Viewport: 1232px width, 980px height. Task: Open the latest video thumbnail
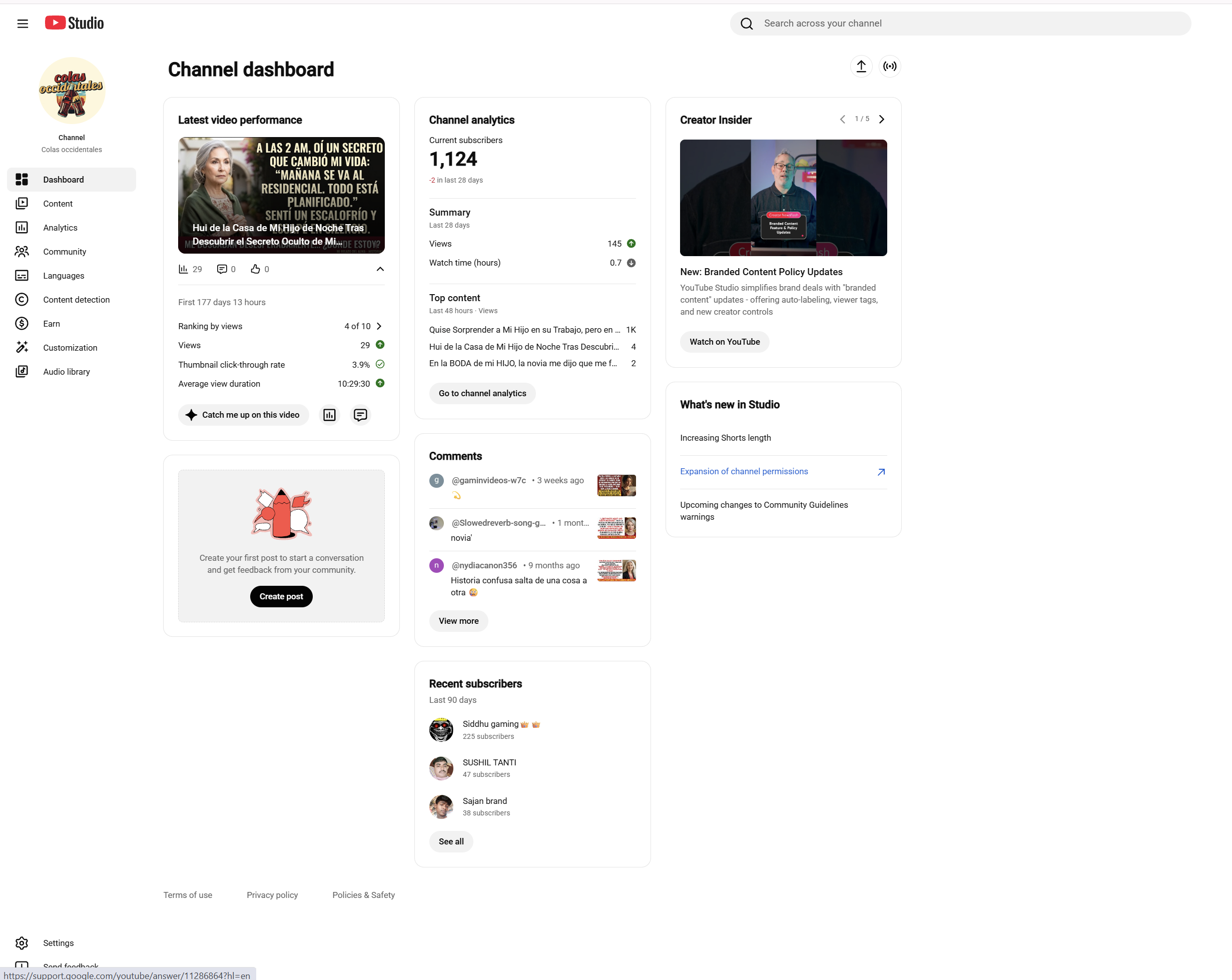(x=281, y=195)
